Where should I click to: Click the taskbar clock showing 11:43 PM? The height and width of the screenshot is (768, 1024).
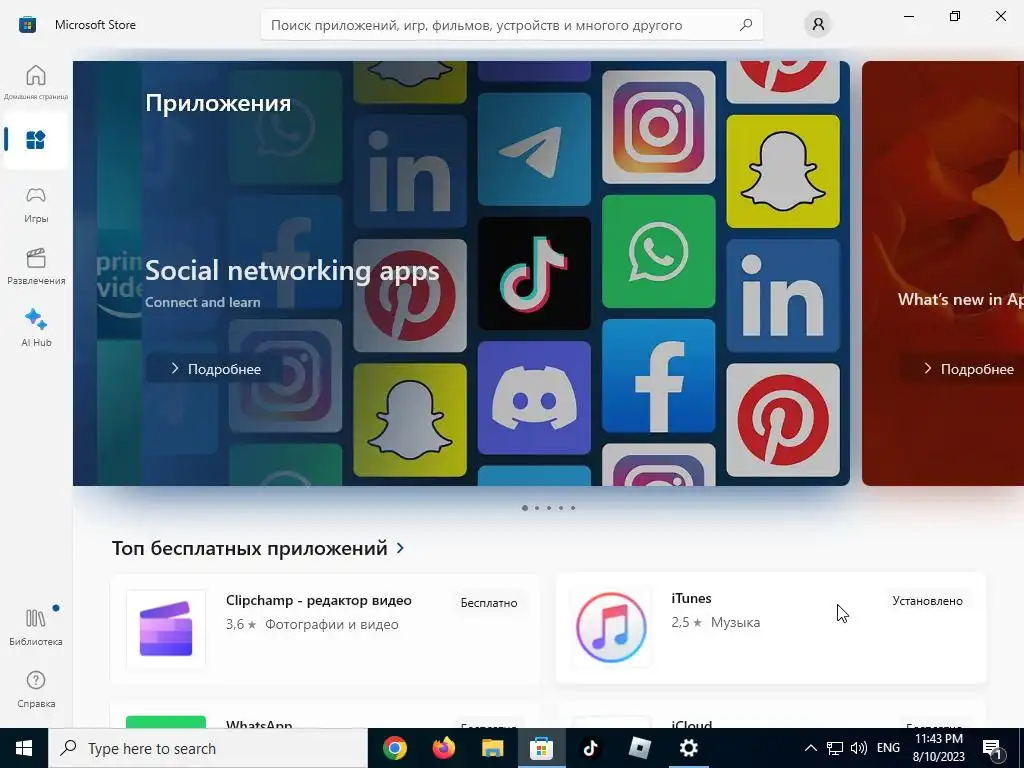coord(938,748)
